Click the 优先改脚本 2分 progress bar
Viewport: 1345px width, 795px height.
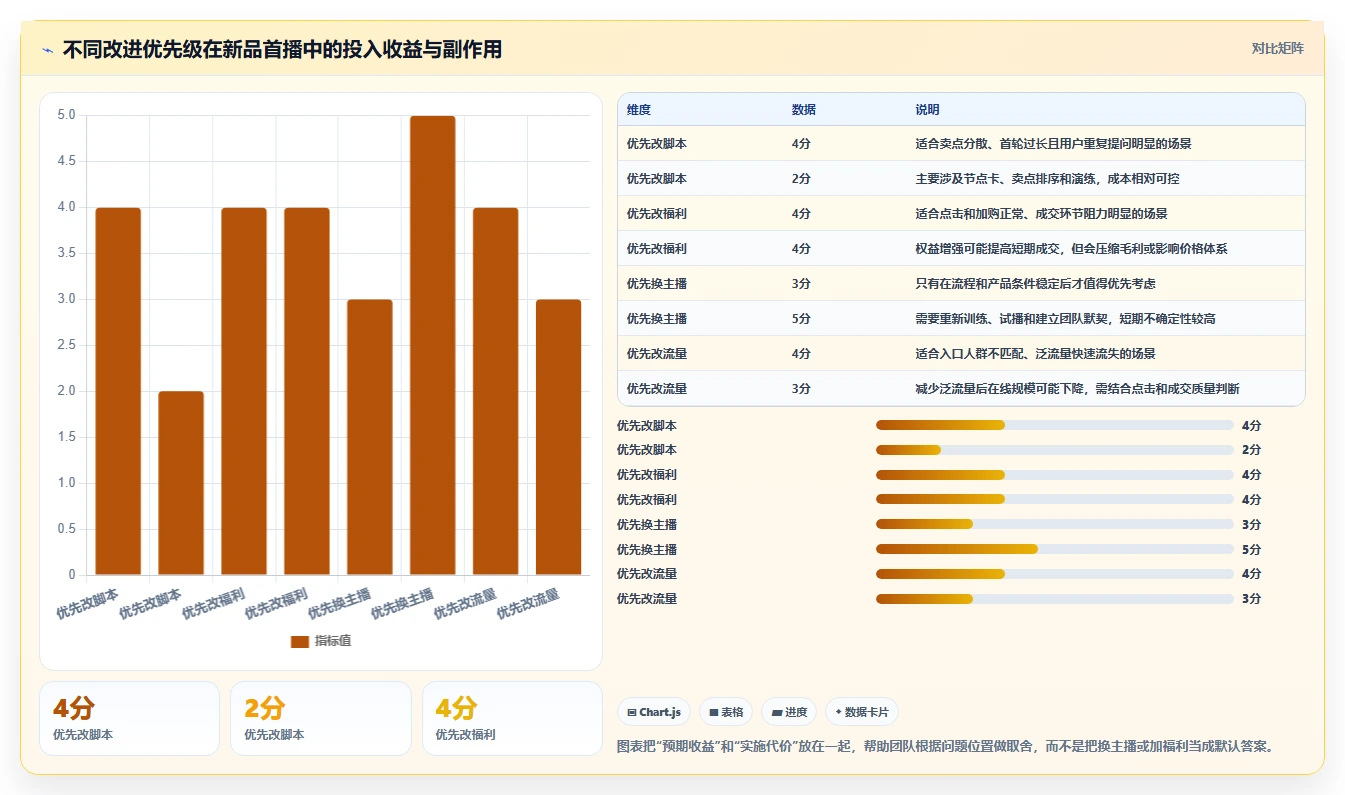1054,450
